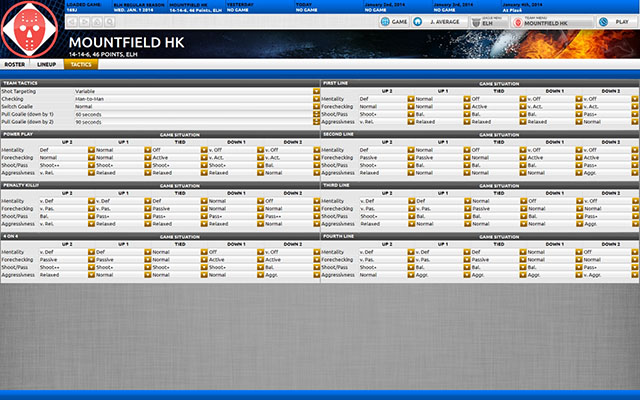Go forward with the right arrow toolbar icon
Screen dimensions: 640x400
tap(84, 22)
